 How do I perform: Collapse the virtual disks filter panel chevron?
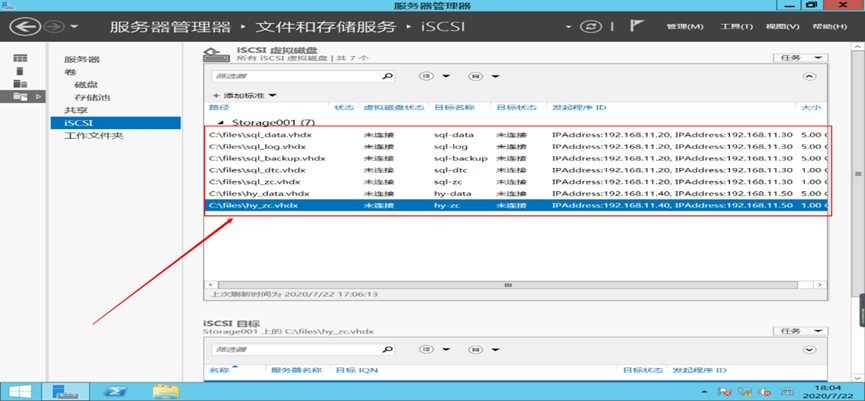click(809, 77)
